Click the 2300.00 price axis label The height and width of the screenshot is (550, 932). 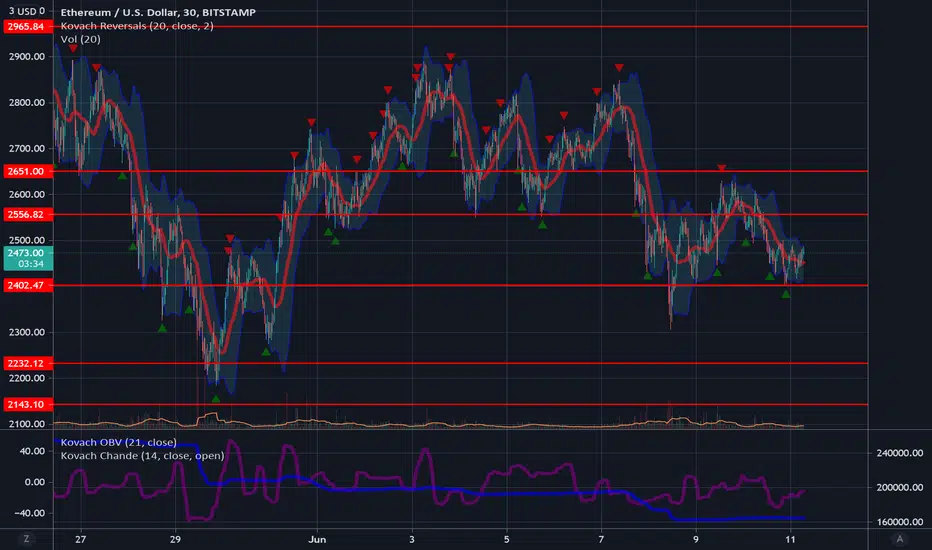tap(27, 332)
